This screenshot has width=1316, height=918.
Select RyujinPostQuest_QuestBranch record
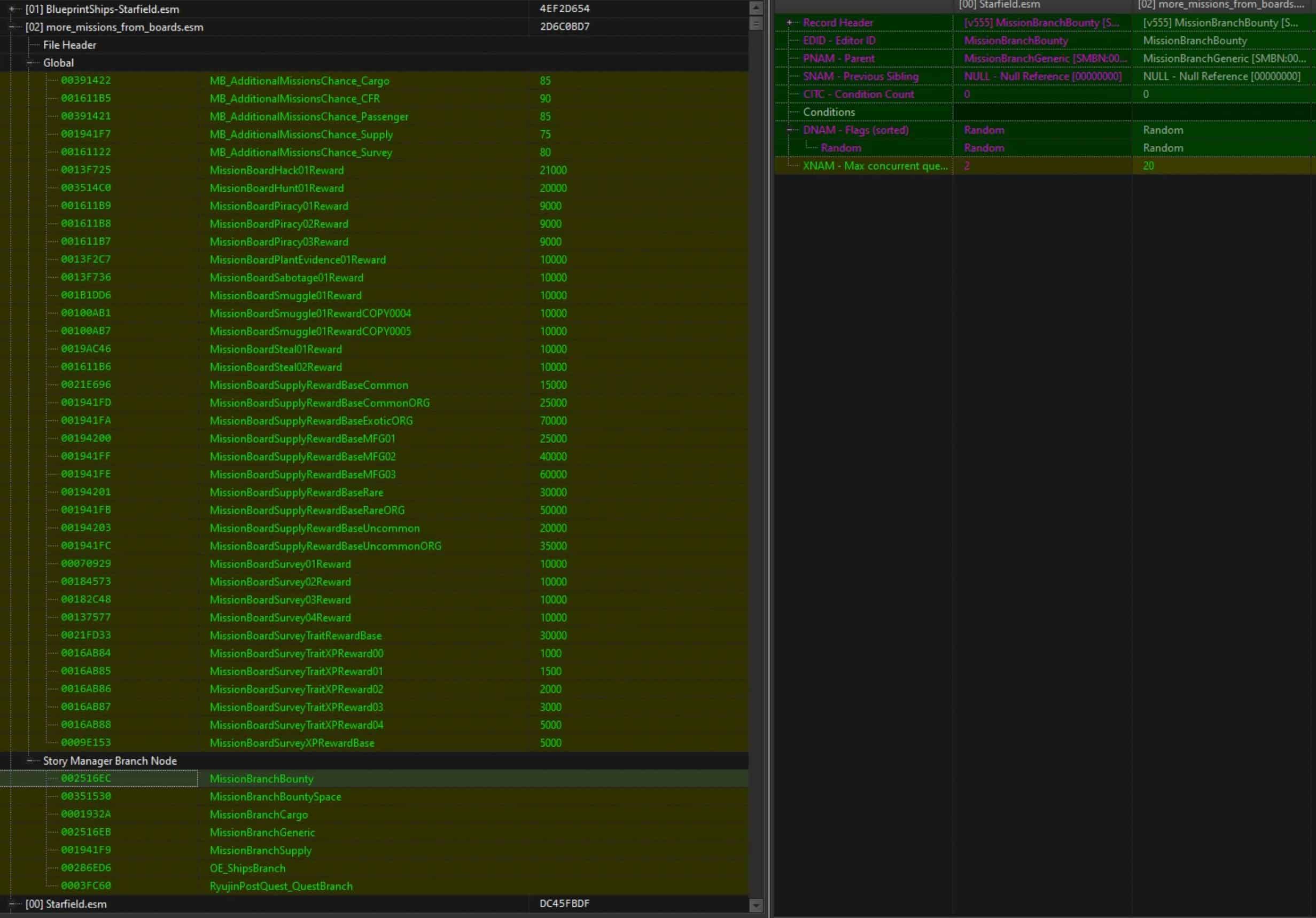[281, 886]
